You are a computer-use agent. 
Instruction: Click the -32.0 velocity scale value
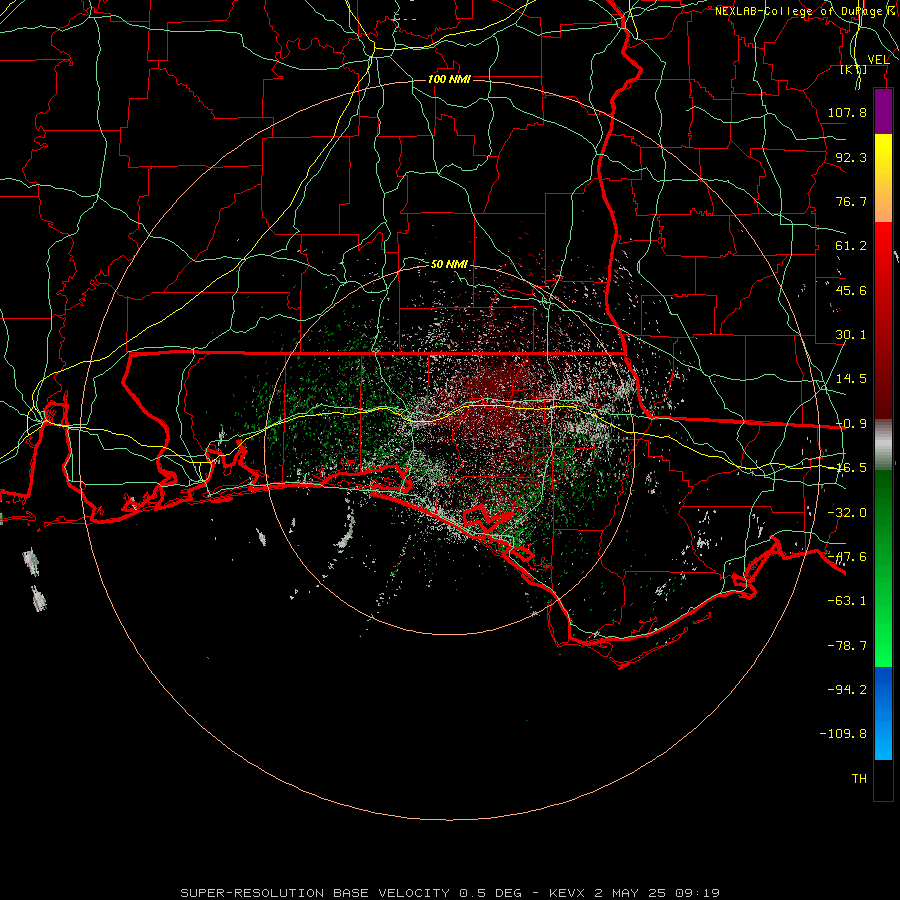(x=847, y=513)
